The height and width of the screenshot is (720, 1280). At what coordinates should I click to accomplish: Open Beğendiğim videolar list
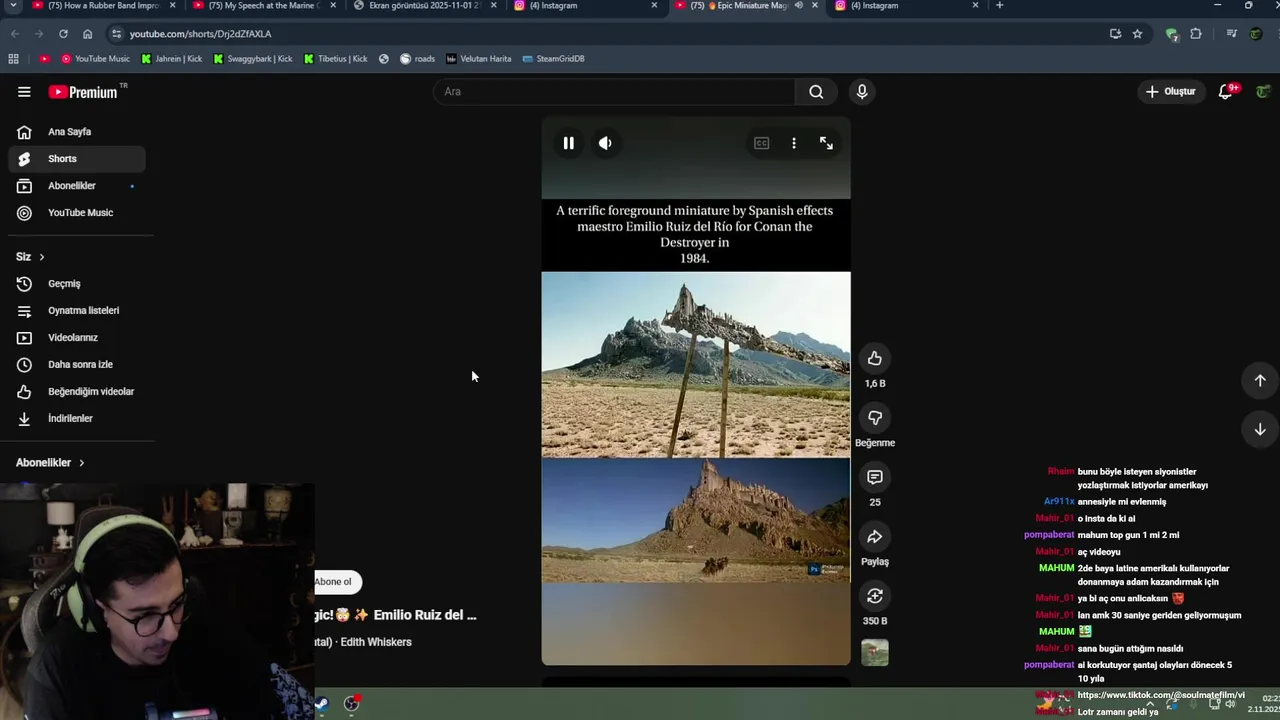(76, 392)
